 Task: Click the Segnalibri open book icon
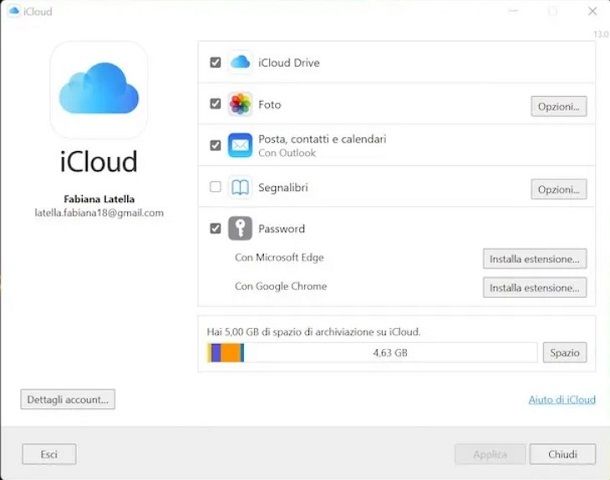[x=240, y=187]
